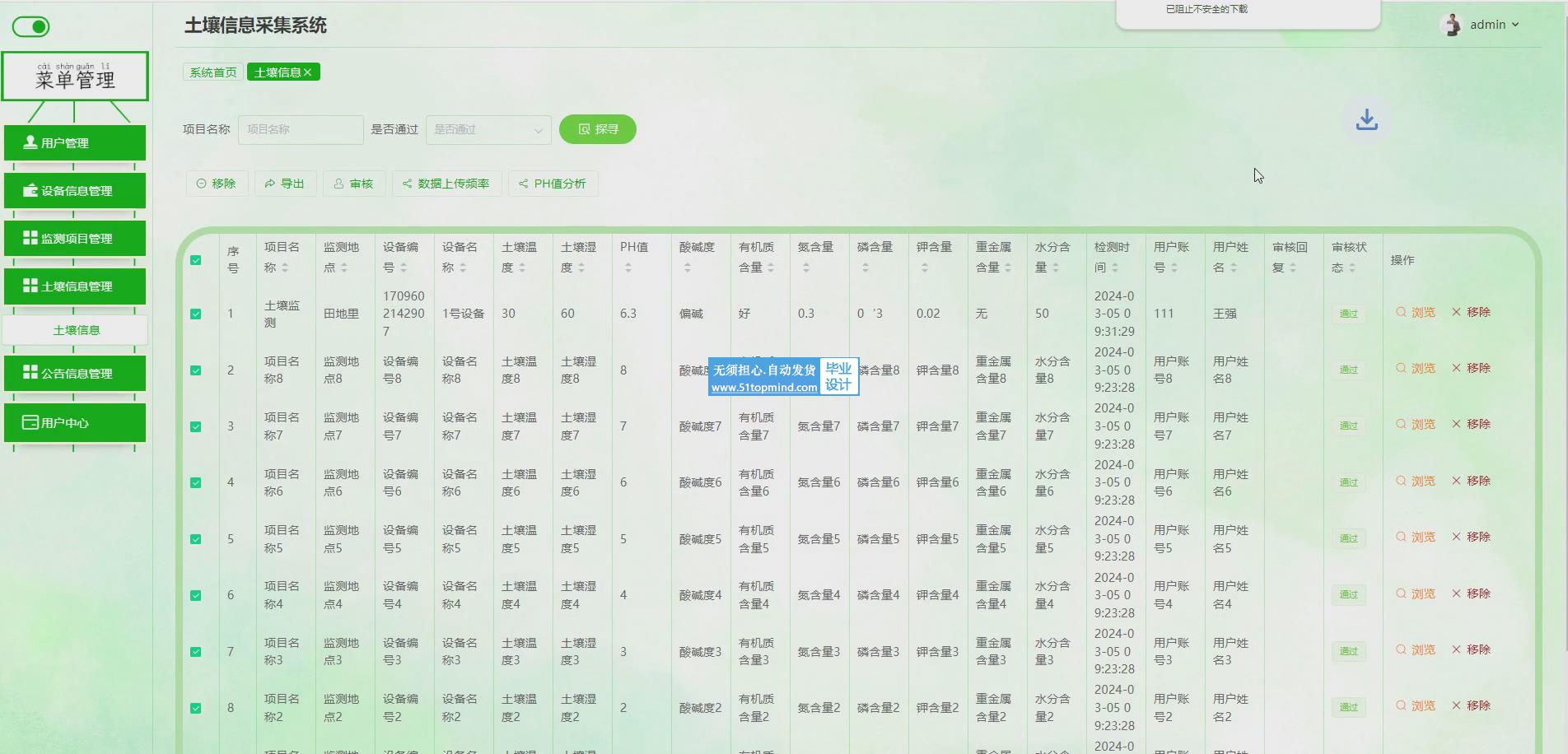Remove row 用户姓名3 record
1568x754 pixels.
(1471, 650)
